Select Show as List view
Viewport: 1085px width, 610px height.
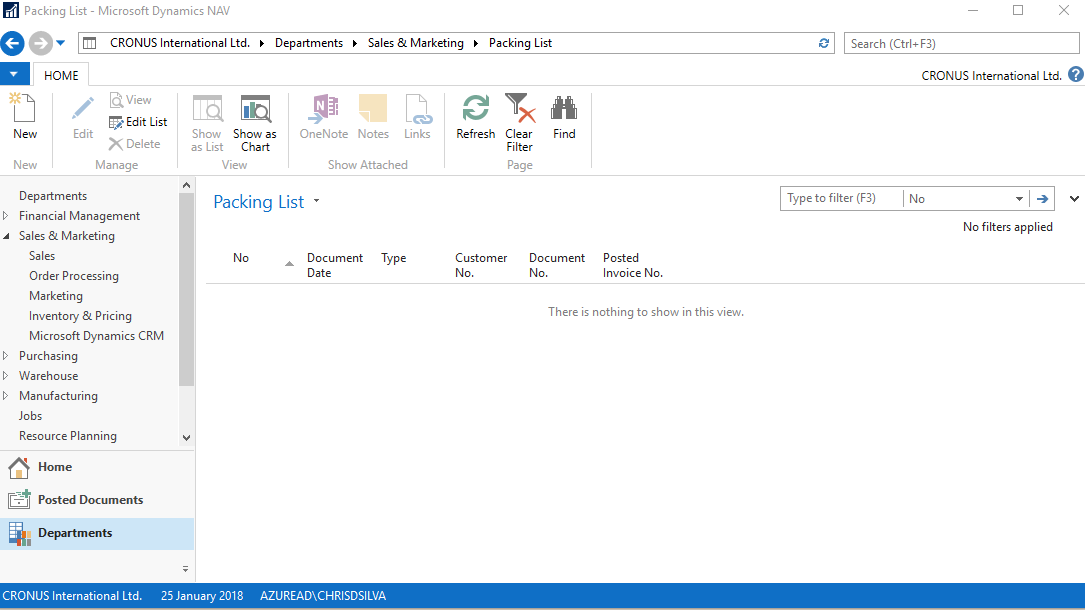point(207,124)
